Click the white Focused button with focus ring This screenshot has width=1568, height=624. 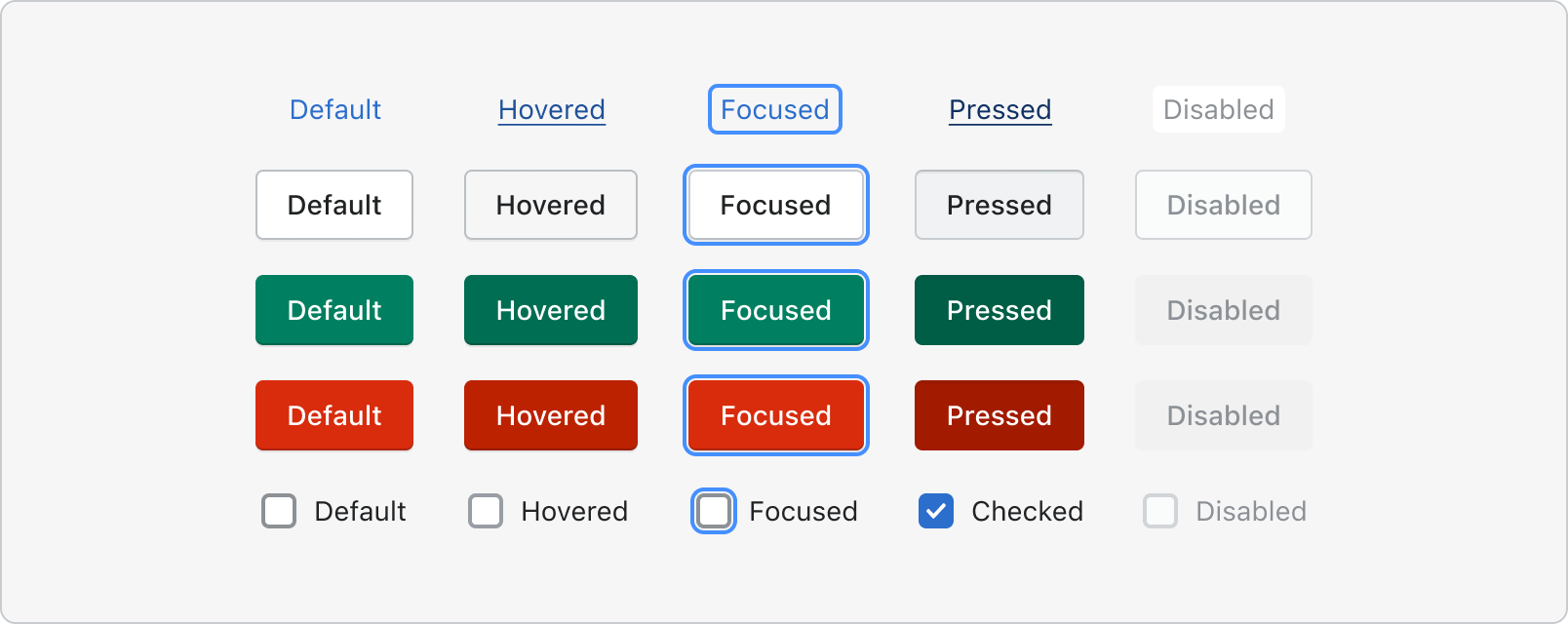(x=776, y=205)
